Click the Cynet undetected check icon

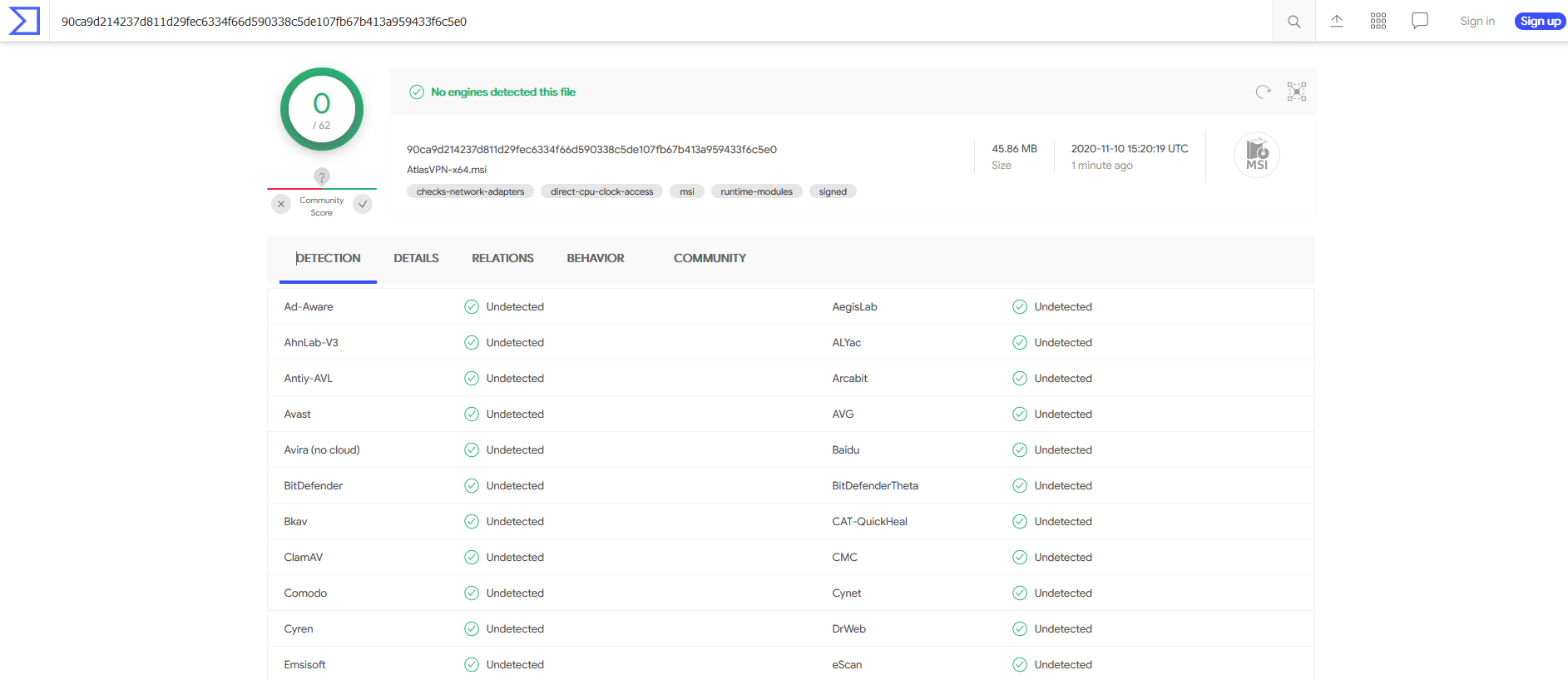tap(1020, 593)
